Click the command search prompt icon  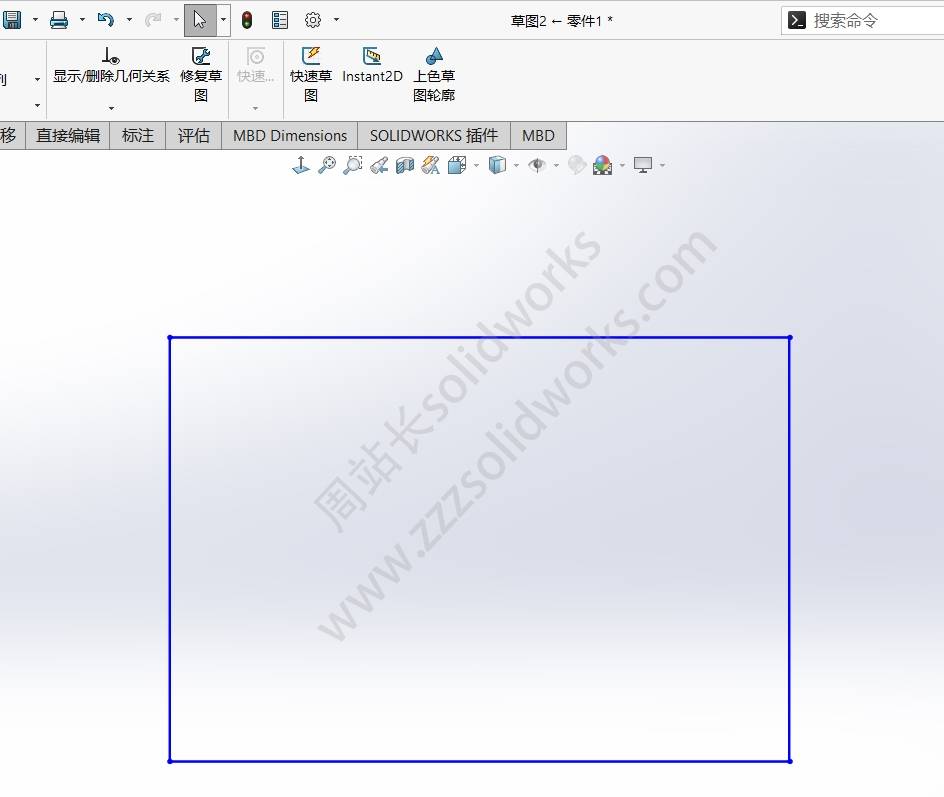[796, 20]
